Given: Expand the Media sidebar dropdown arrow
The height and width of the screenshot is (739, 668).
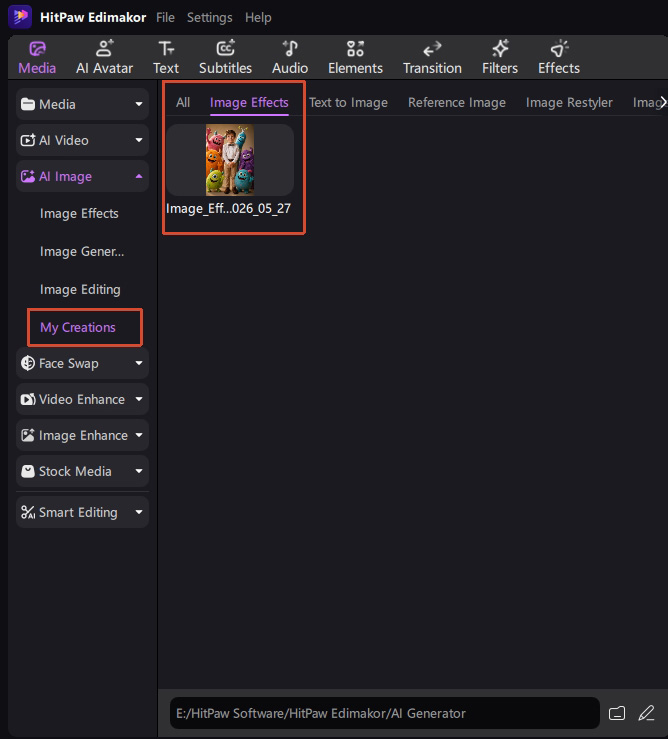Looking at the screenshot, I should pos(139,104).
